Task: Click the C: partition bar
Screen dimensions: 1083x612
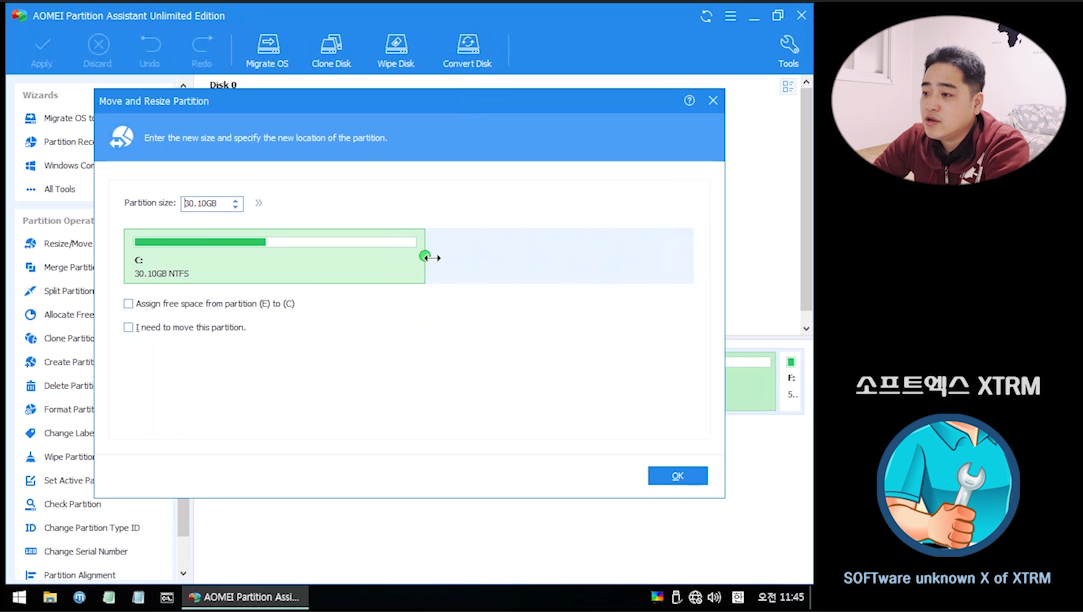Action: point(275,256)
